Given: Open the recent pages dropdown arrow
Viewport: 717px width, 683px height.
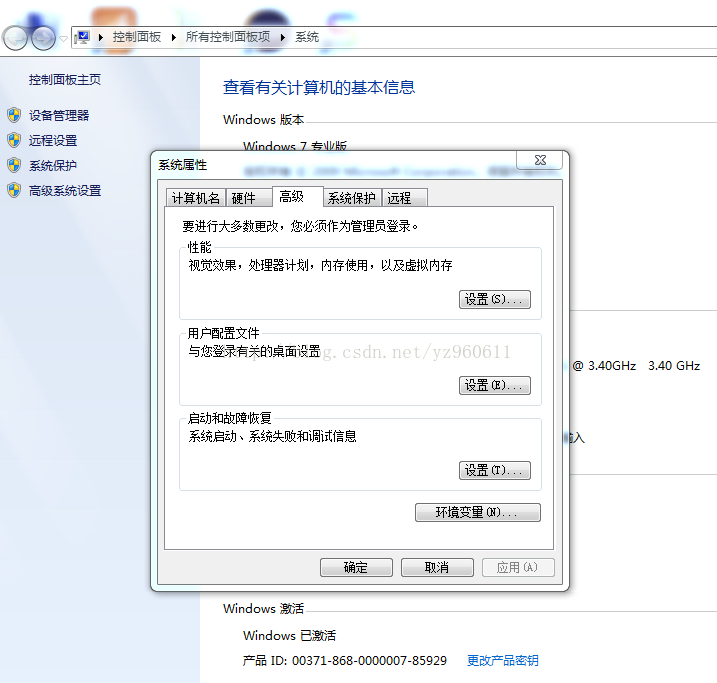Looking at the screenshot, I should (64, 38).
